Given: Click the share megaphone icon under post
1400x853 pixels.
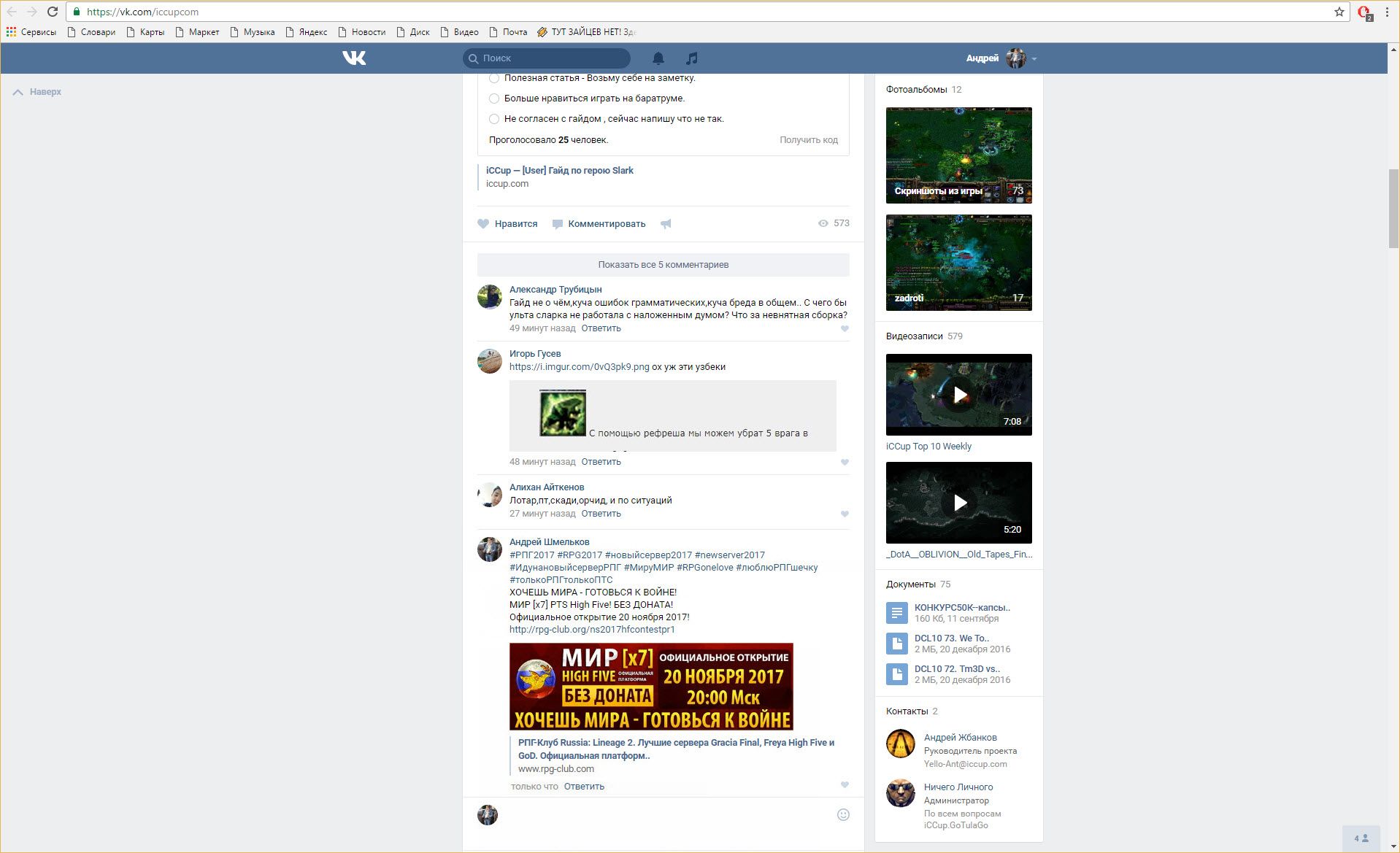Looking at the screenshot, I should 666,224.
